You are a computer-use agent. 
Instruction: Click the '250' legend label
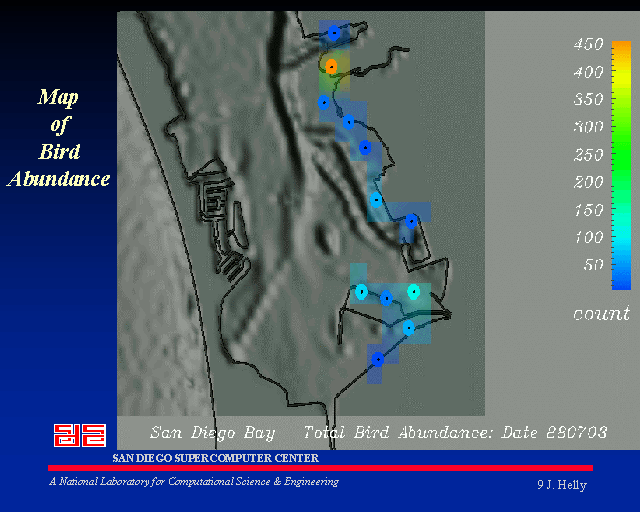588,155
